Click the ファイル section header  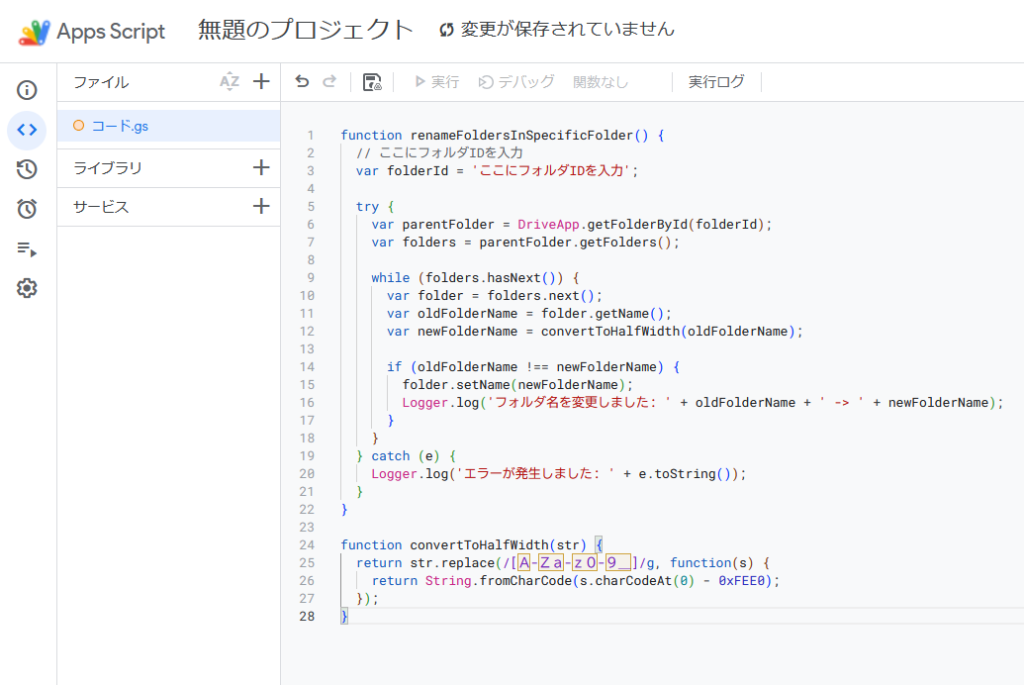click(101, 82)
